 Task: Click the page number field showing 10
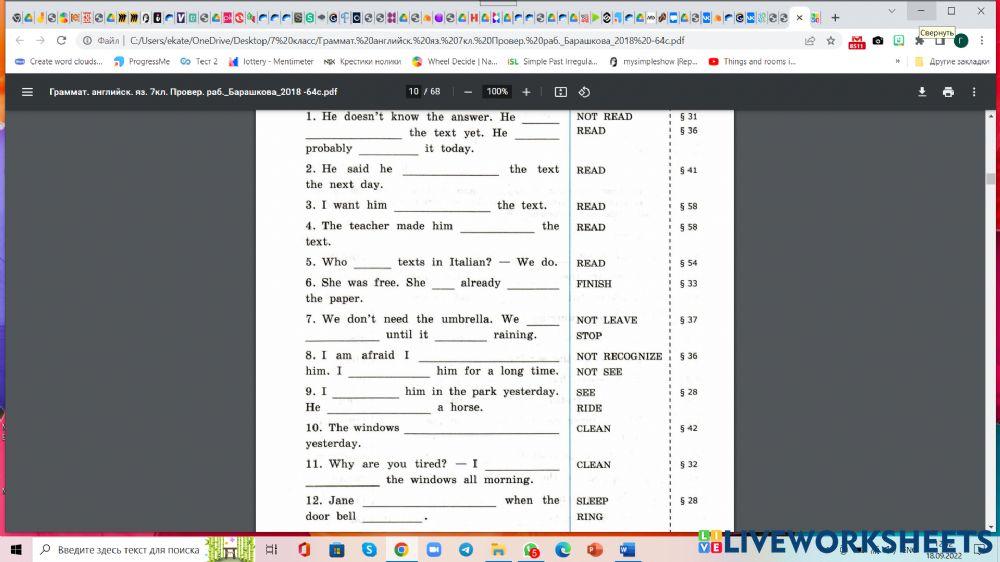[413, 92]
